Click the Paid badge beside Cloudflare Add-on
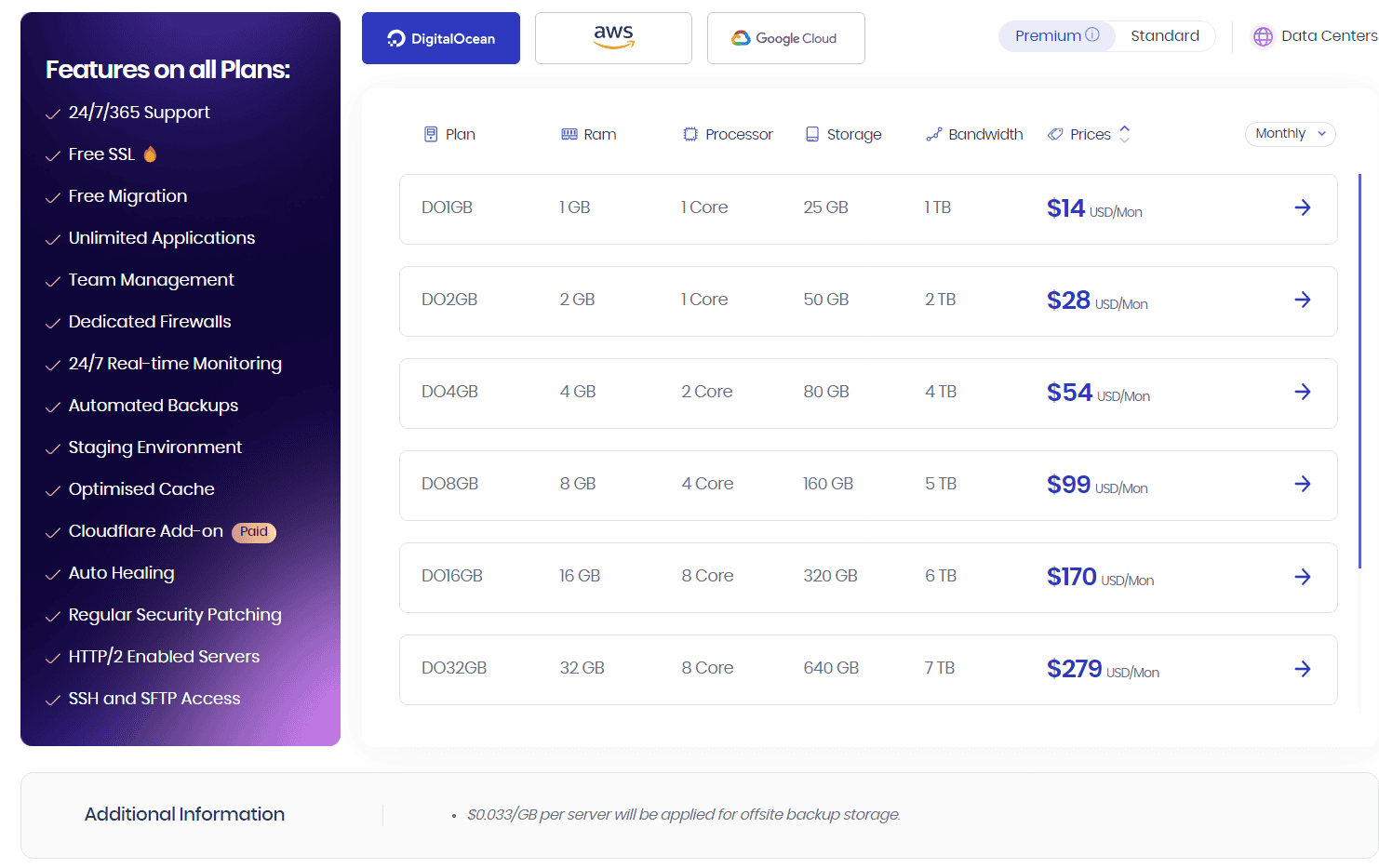The width and height of the screenshot is (1379, 868). (x=254, y=532)
